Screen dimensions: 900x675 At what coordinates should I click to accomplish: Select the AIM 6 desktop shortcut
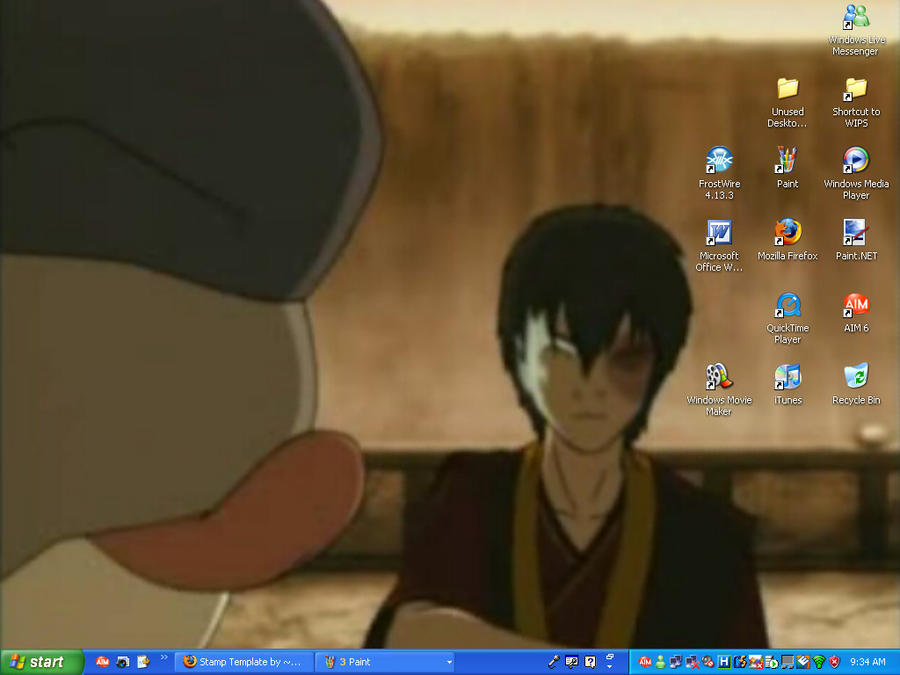[856, 313]
